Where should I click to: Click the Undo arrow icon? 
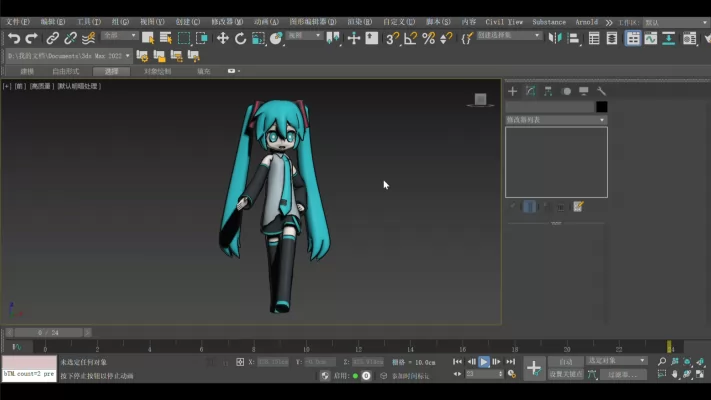coord(14,39)
